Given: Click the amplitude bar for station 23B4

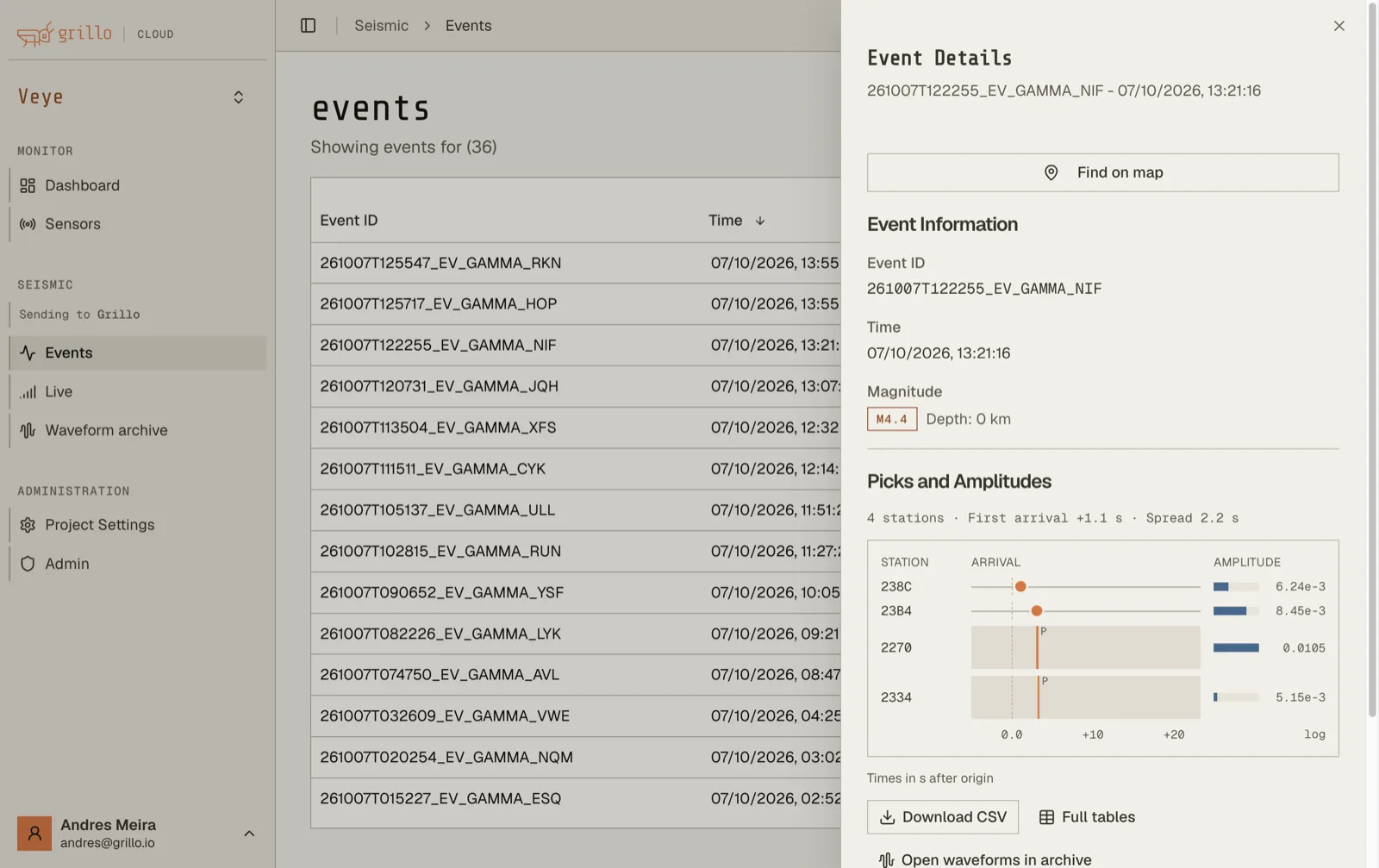Looking at the screenshot, I should click(1236, 610).
